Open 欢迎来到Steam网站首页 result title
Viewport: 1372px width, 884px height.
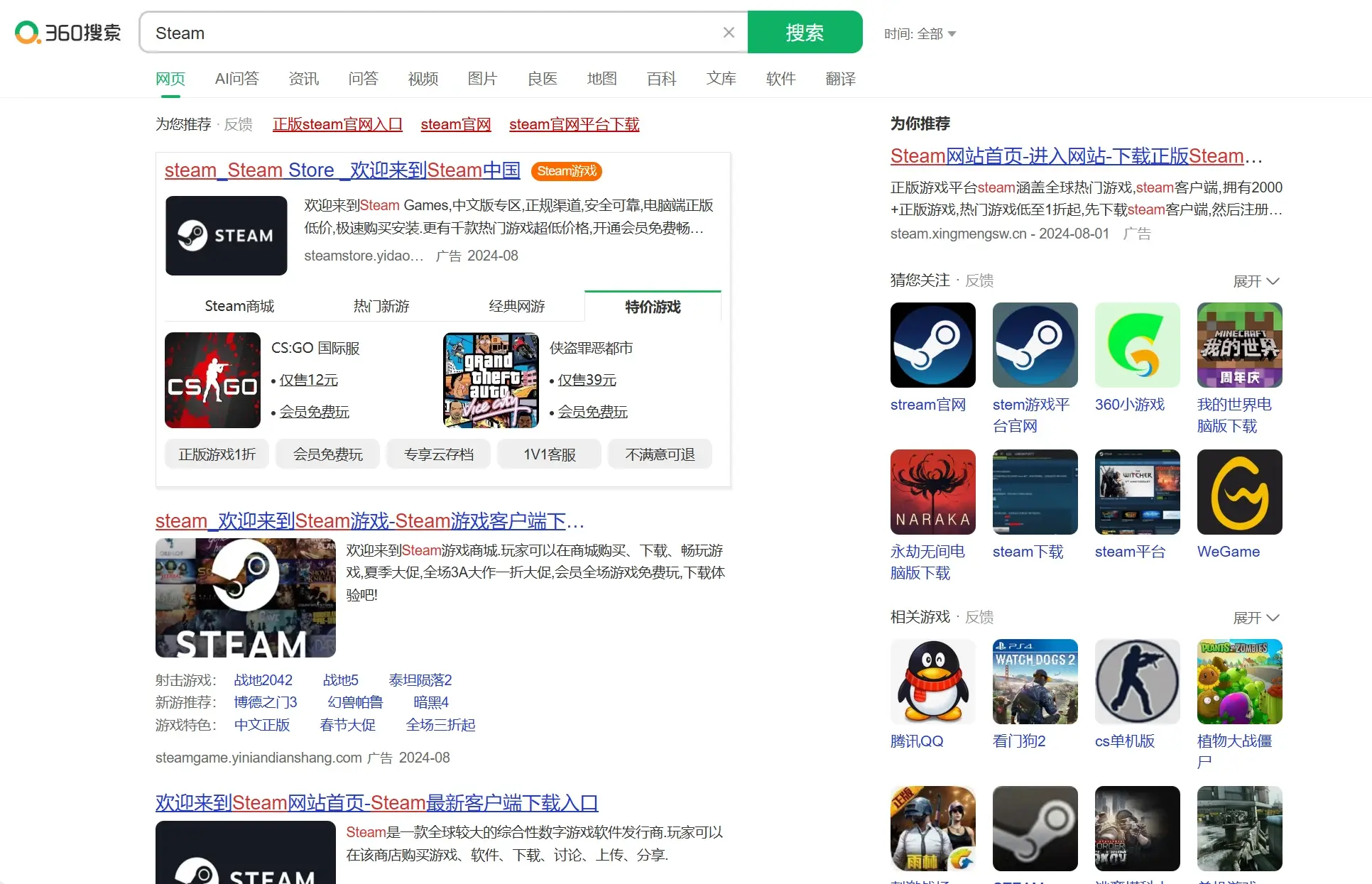377,803
